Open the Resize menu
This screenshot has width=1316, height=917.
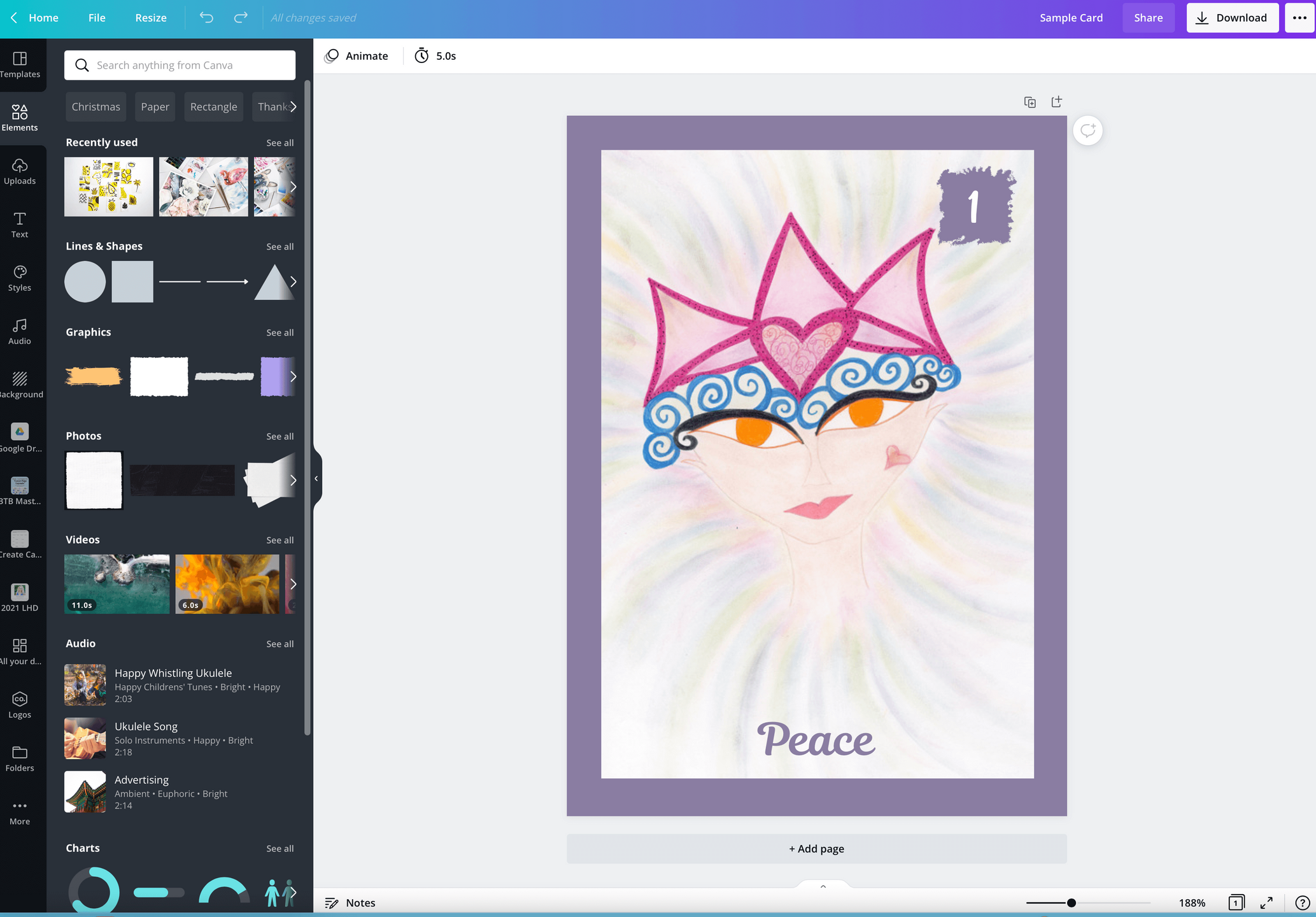(x=151, y=18)
